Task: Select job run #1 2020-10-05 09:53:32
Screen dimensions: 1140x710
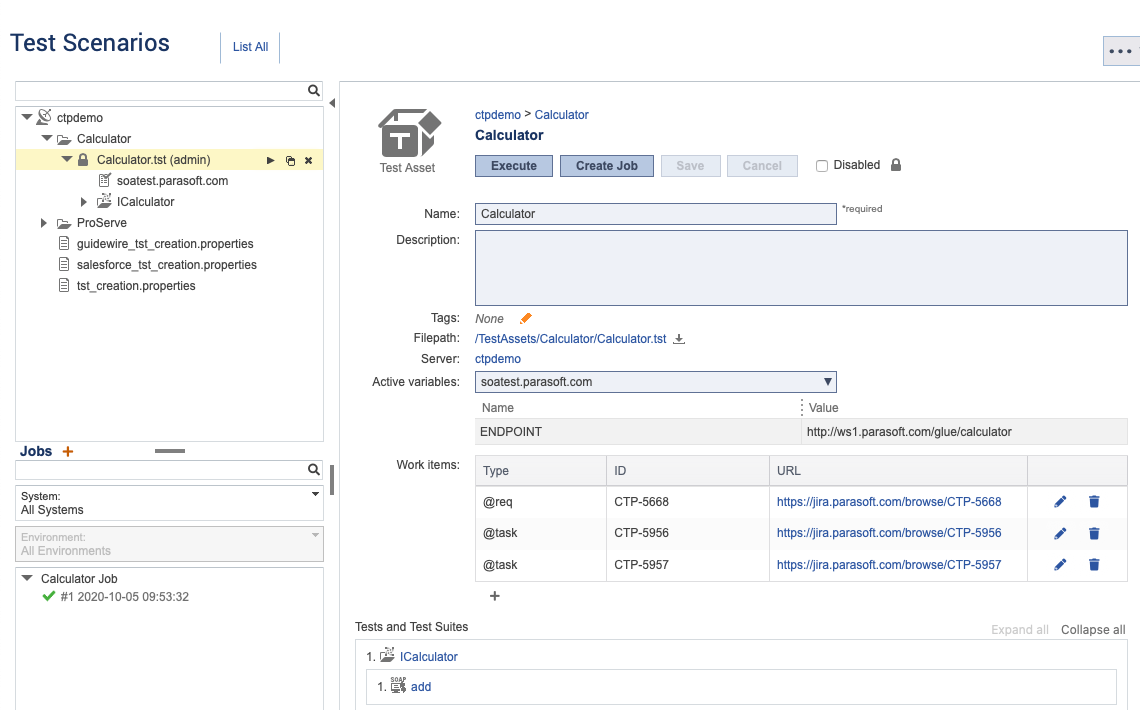Action: (x=124, y=597)
